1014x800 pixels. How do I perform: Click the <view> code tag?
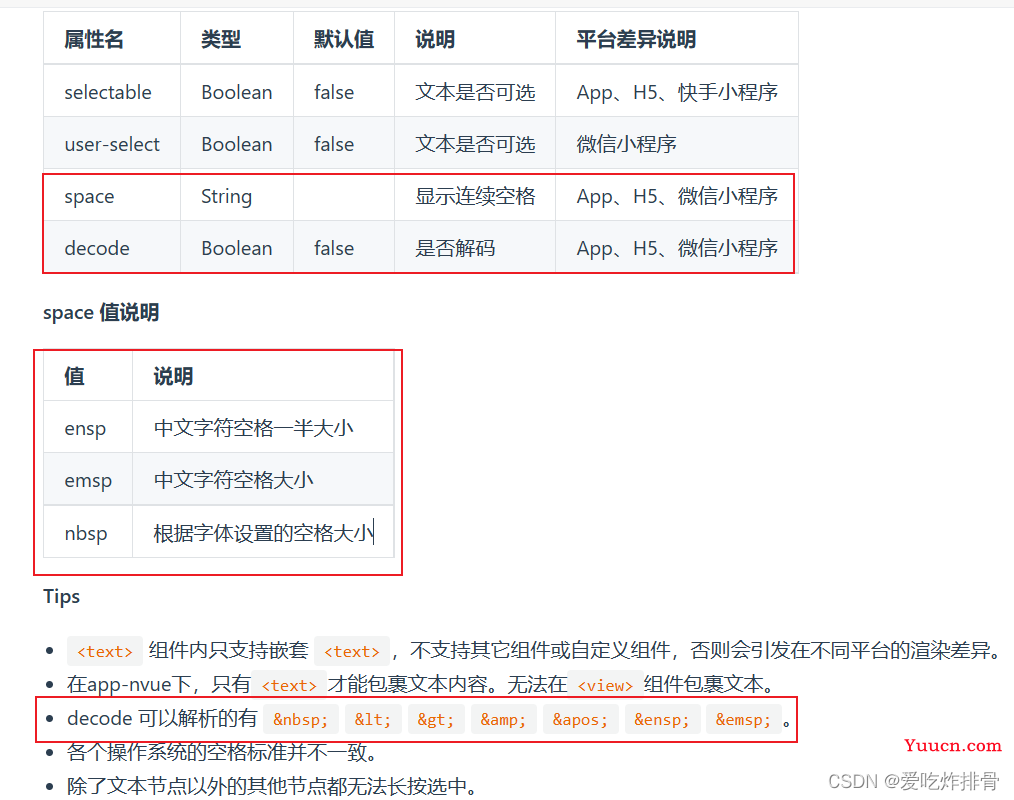pyautogui.click(x=604, y=685)
